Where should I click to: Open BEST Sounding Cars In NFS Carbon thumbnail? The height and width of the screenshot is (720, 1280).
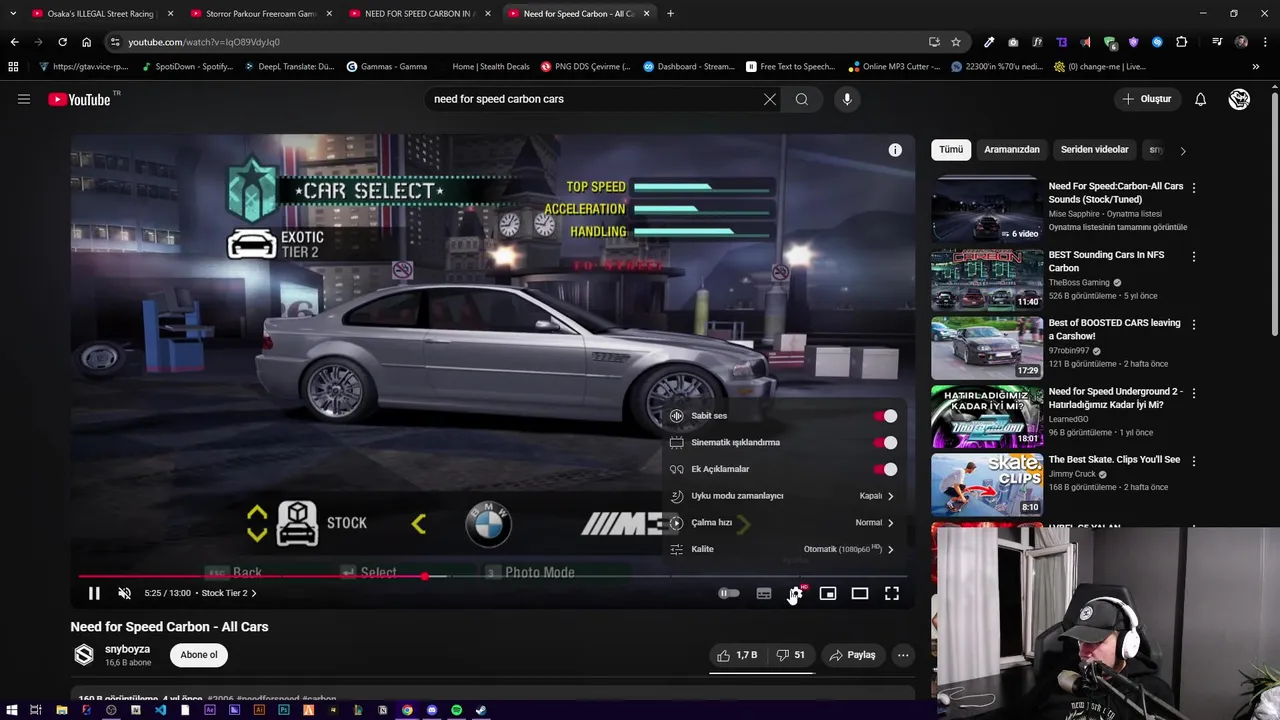987,280
